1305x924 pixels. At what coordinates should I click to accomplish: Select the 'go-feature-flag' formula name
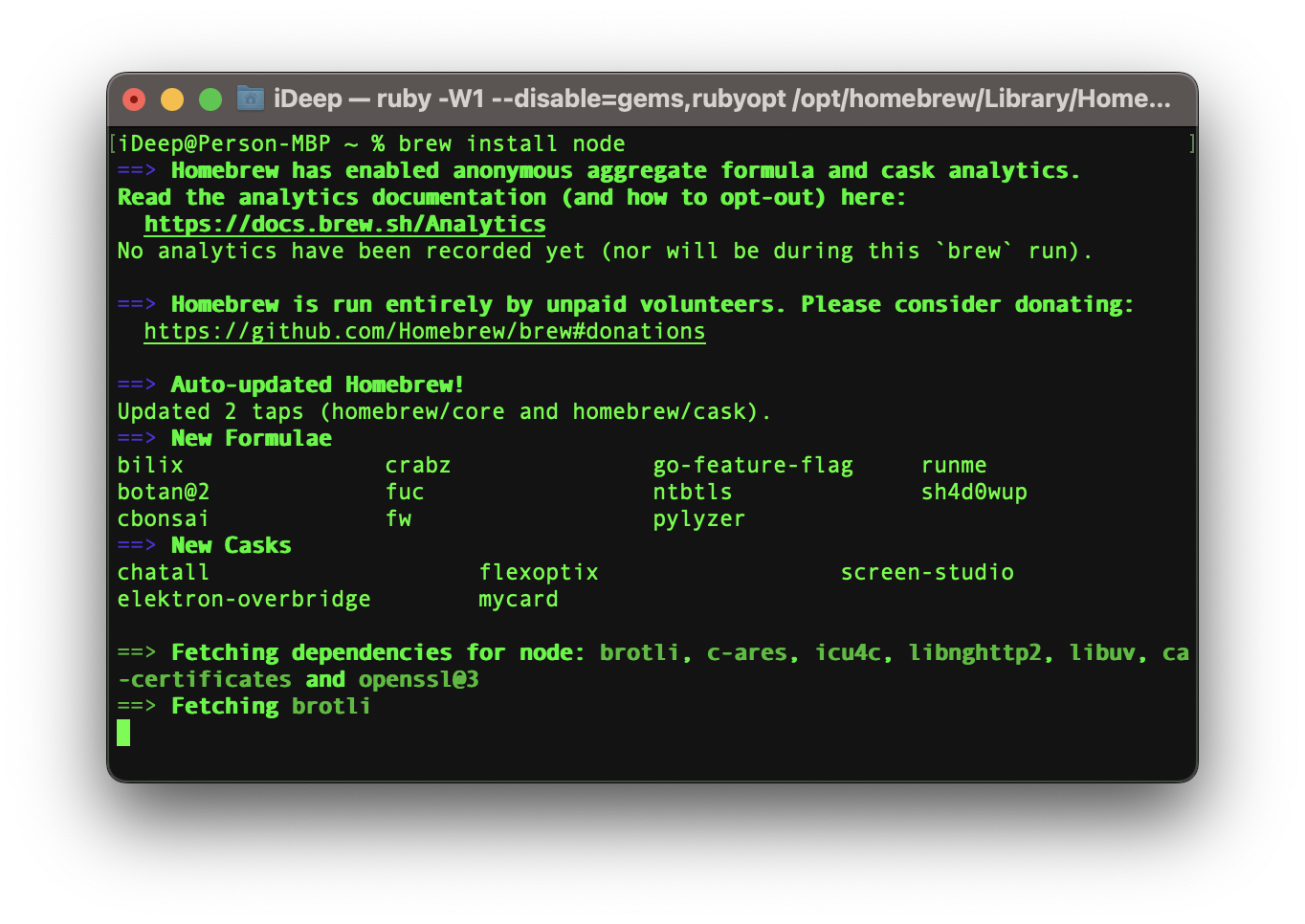[752, 466]
